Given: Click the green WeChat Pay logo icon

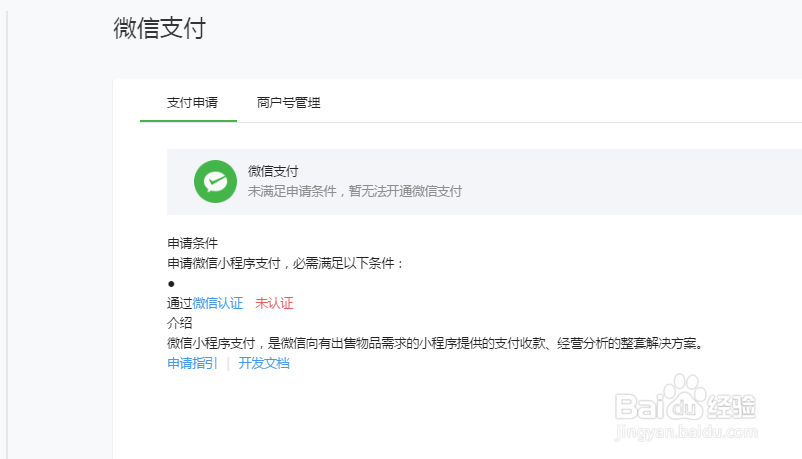Looking at the screenshot, I should tap(215, 181).
